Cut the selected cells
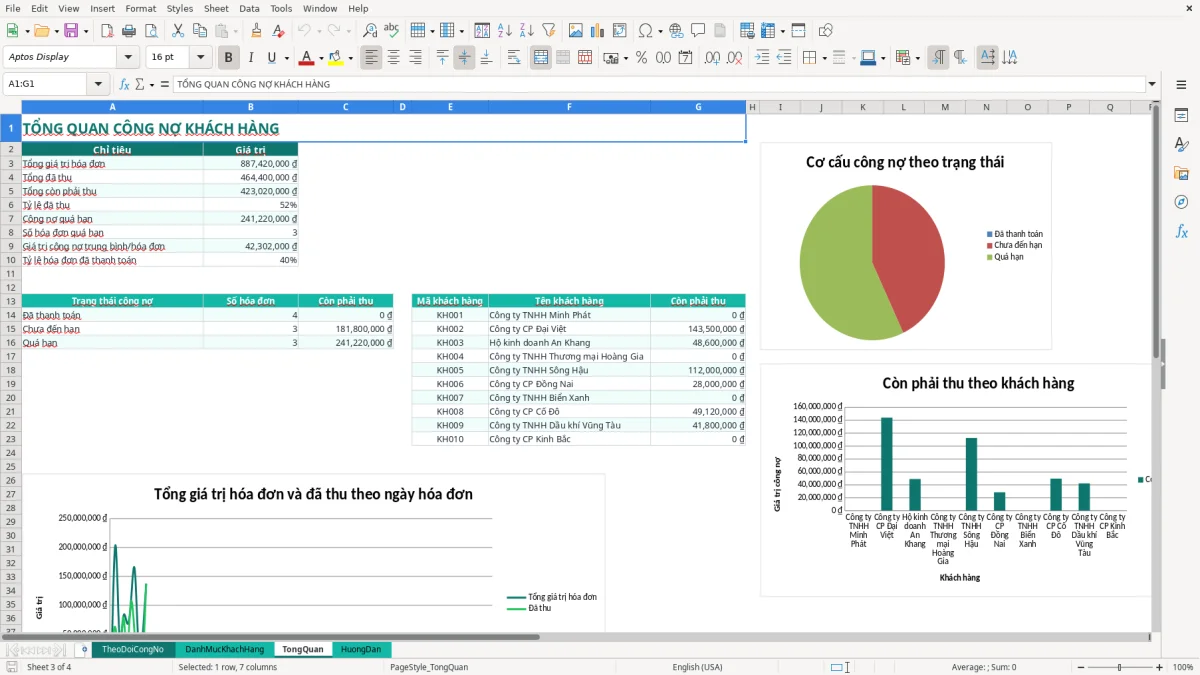Image resolution: width=1200 pixels, height=675 pixels. tap(178, 31)
